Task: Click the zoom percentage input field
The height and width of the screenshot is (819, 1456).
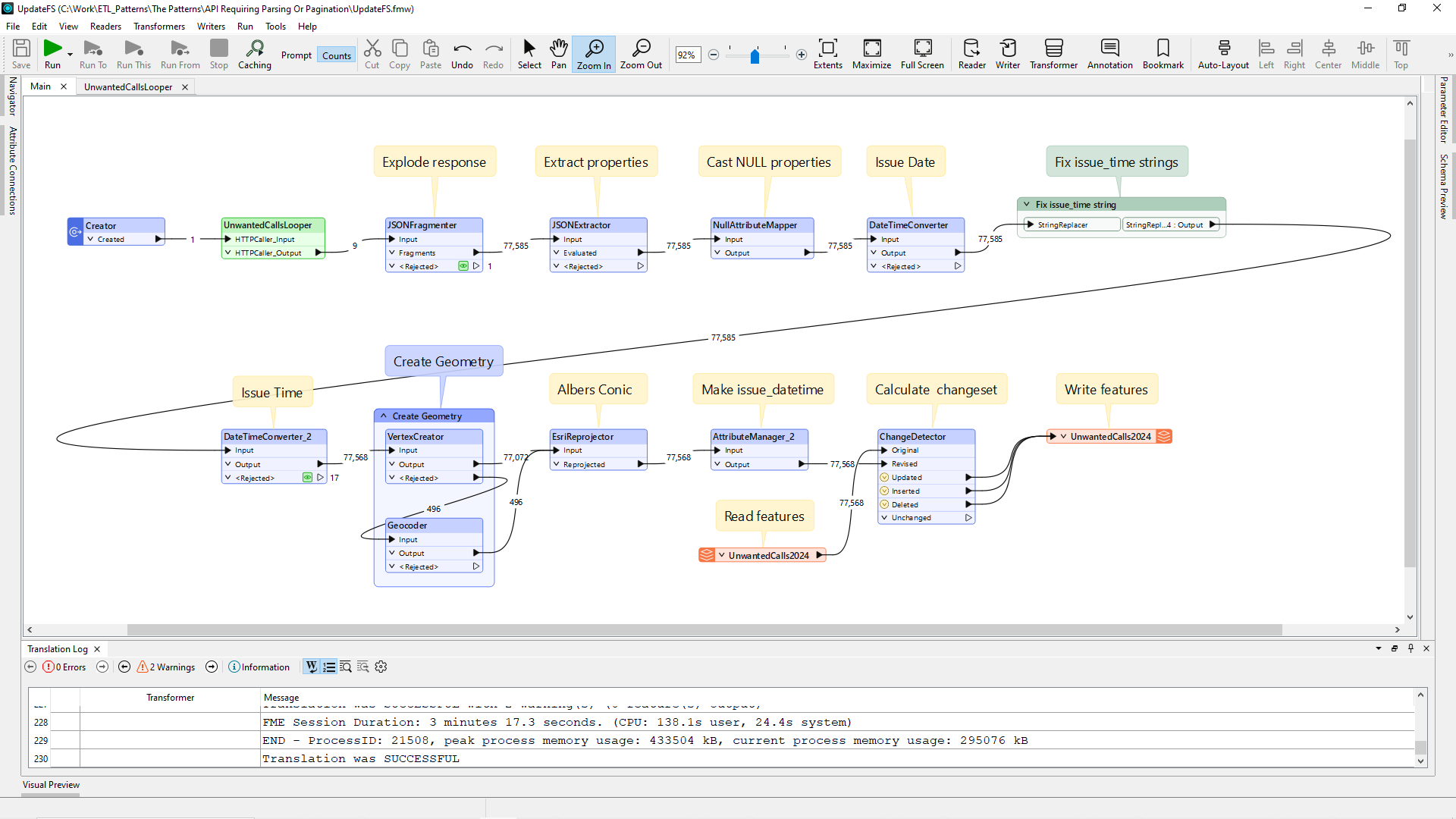Action: [688, 55]
